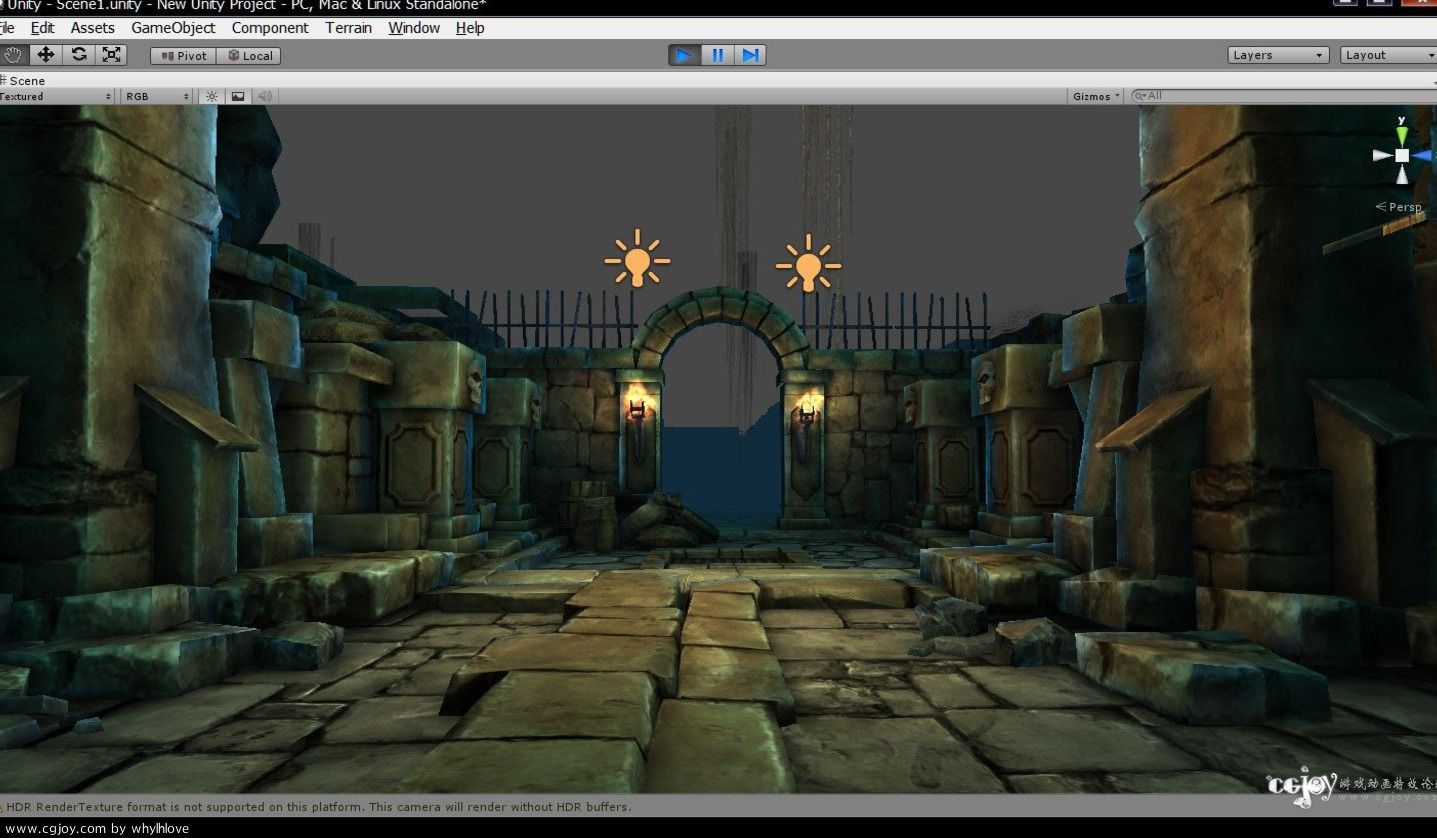1437x838 pixels.
Task: Click the blue Z axis cone
Action: 1422,156
